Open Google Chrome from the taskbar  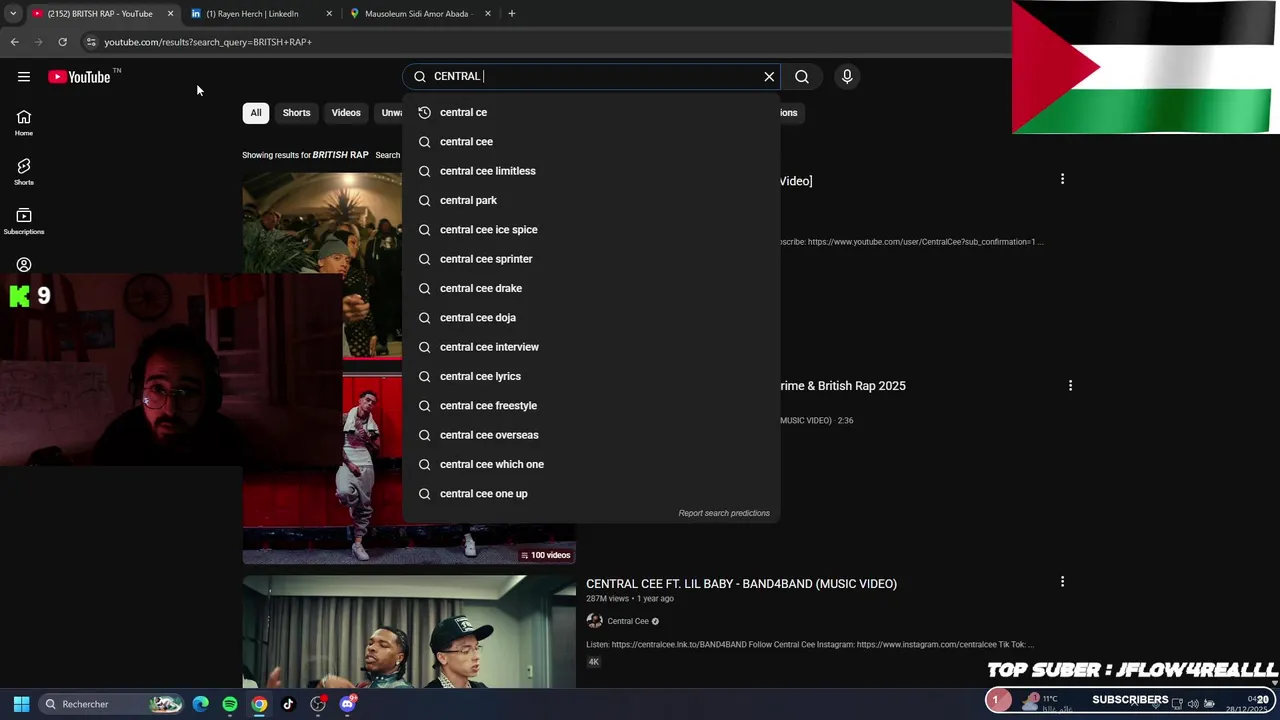click(259, 704)
